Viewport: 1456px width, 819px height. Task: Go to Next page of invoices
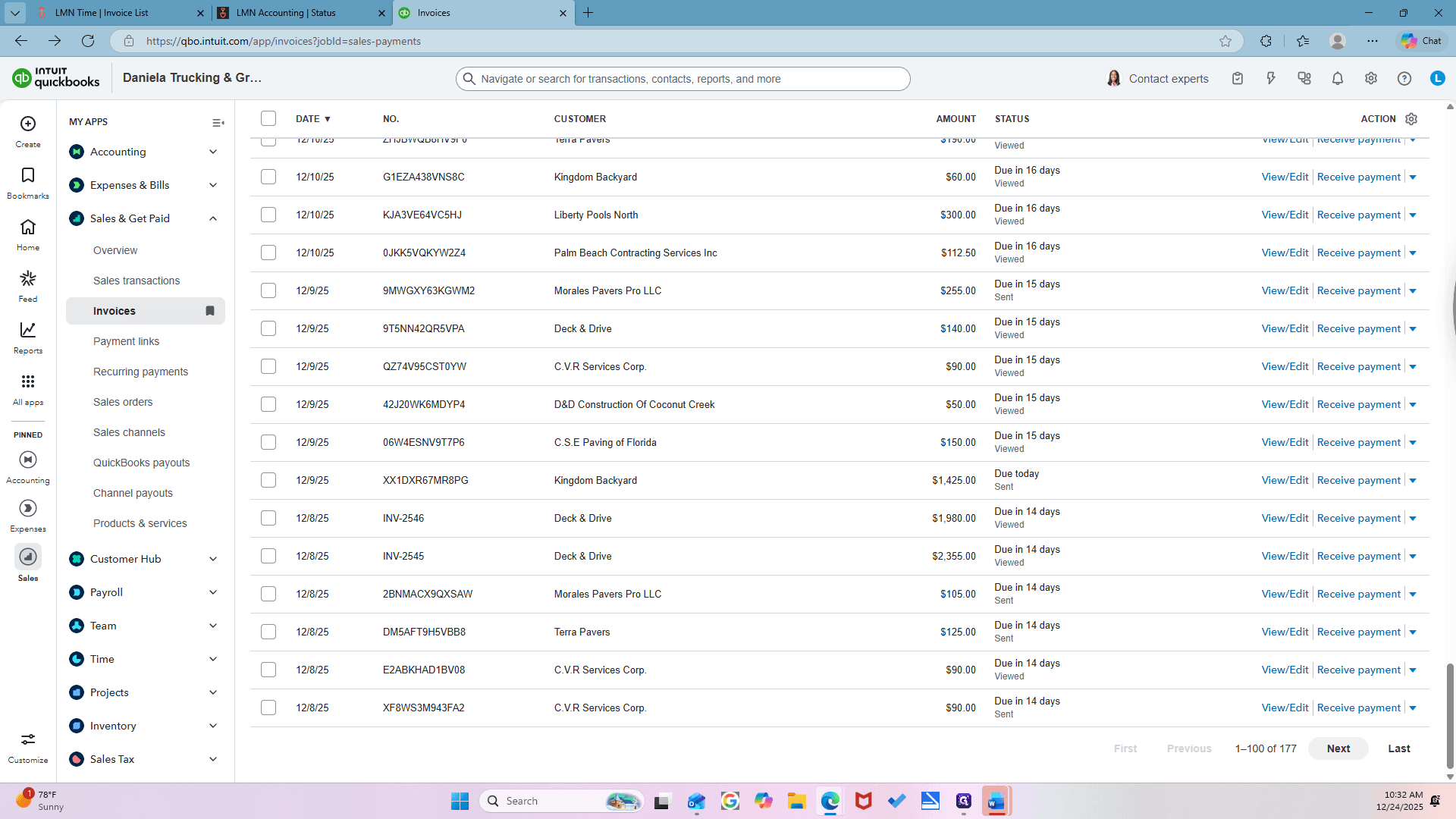click(1338, 748)
